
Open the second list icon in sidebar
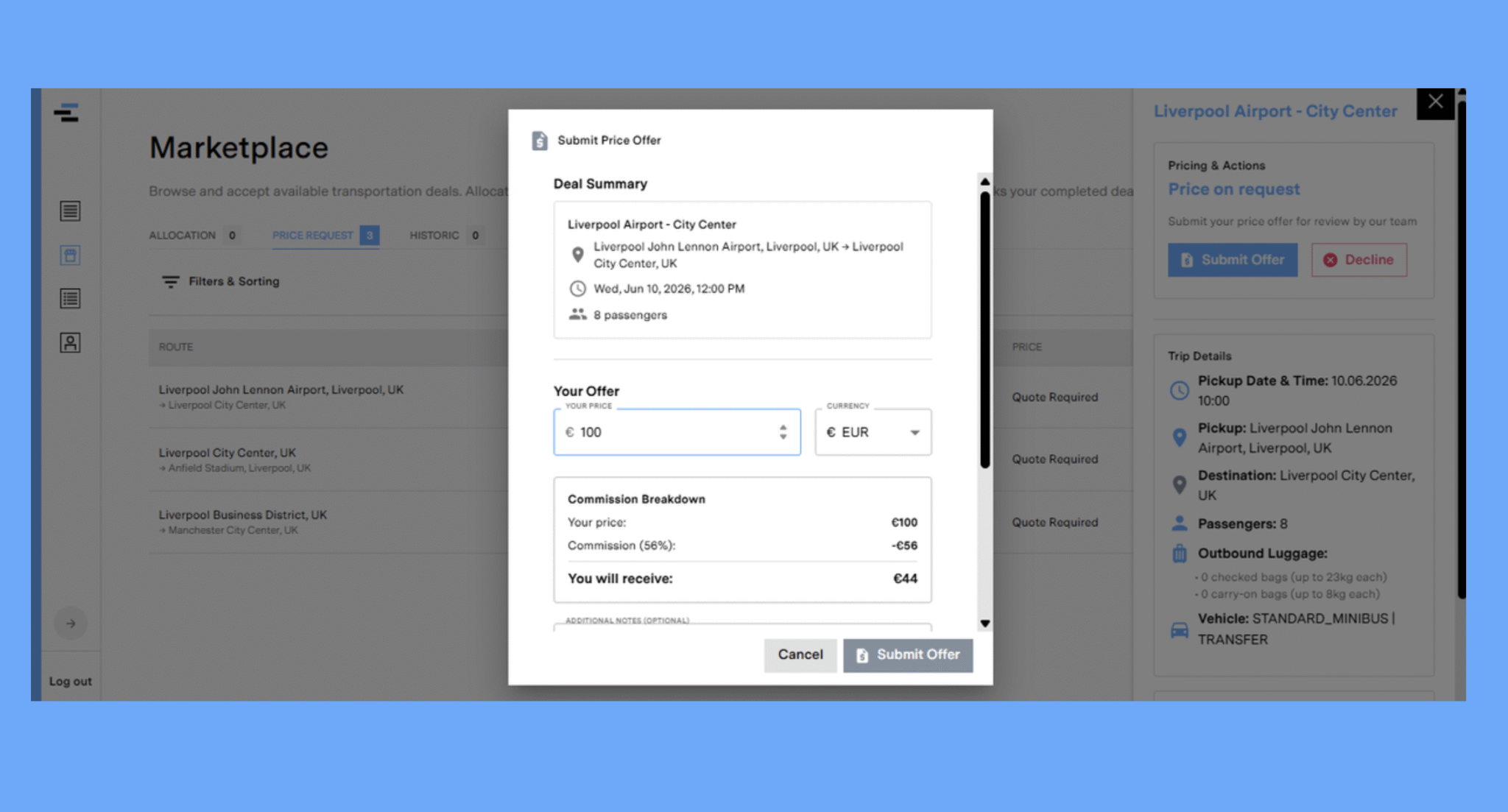pyautogui.click(x=70, y=299)
